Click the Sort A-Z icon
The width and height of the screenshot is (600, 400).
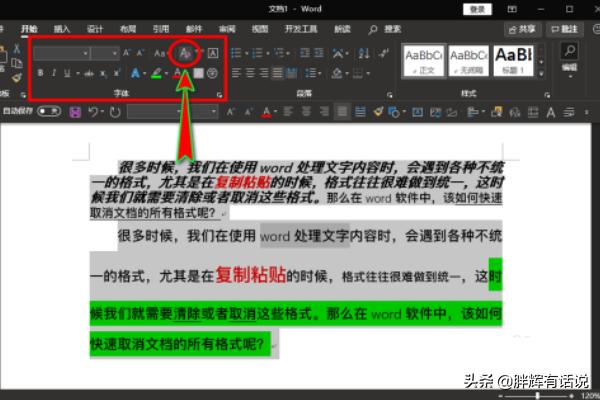[x=364, y=53]
